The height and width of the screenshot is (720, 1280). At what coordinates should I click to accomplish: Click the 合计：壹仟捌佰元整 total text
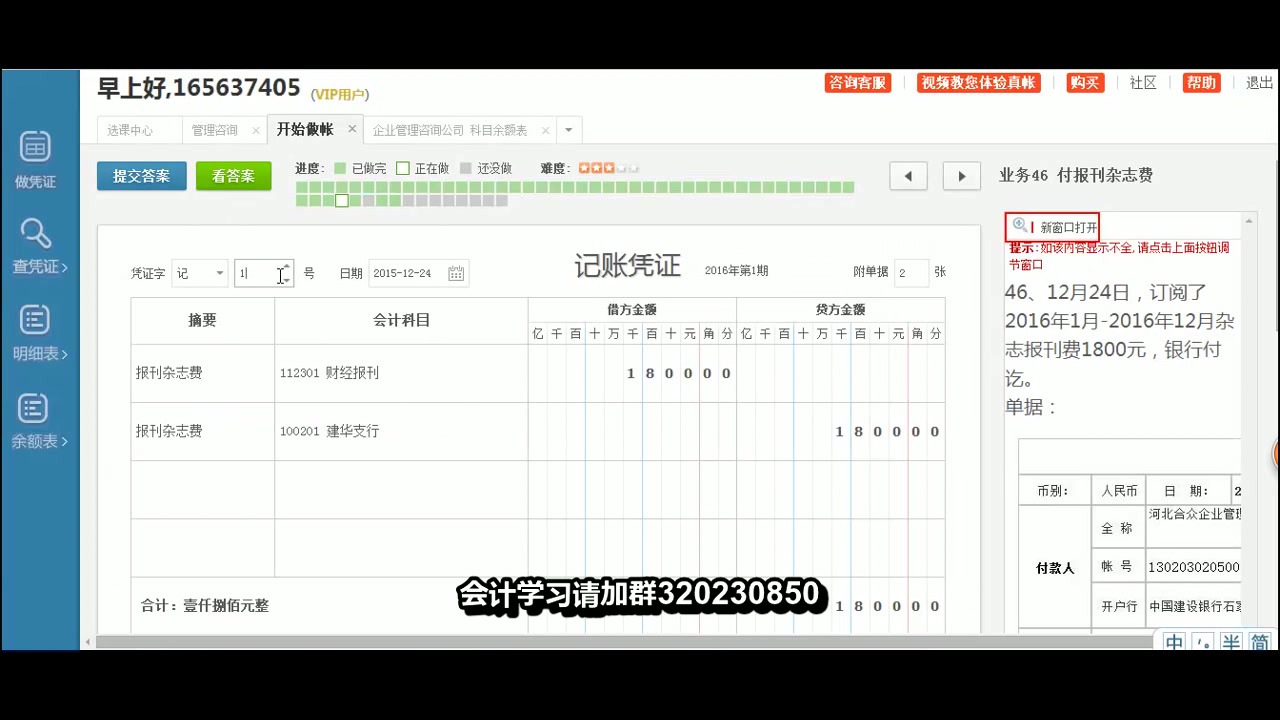(x=205, y=605)
